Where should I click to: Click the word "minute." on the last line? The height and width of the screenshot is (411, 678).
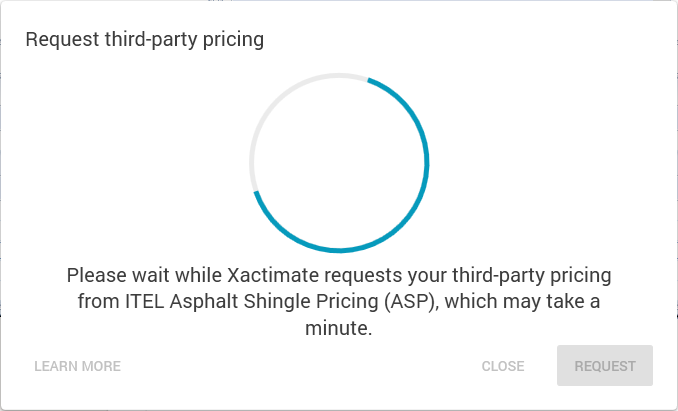(x=339, y=327)
